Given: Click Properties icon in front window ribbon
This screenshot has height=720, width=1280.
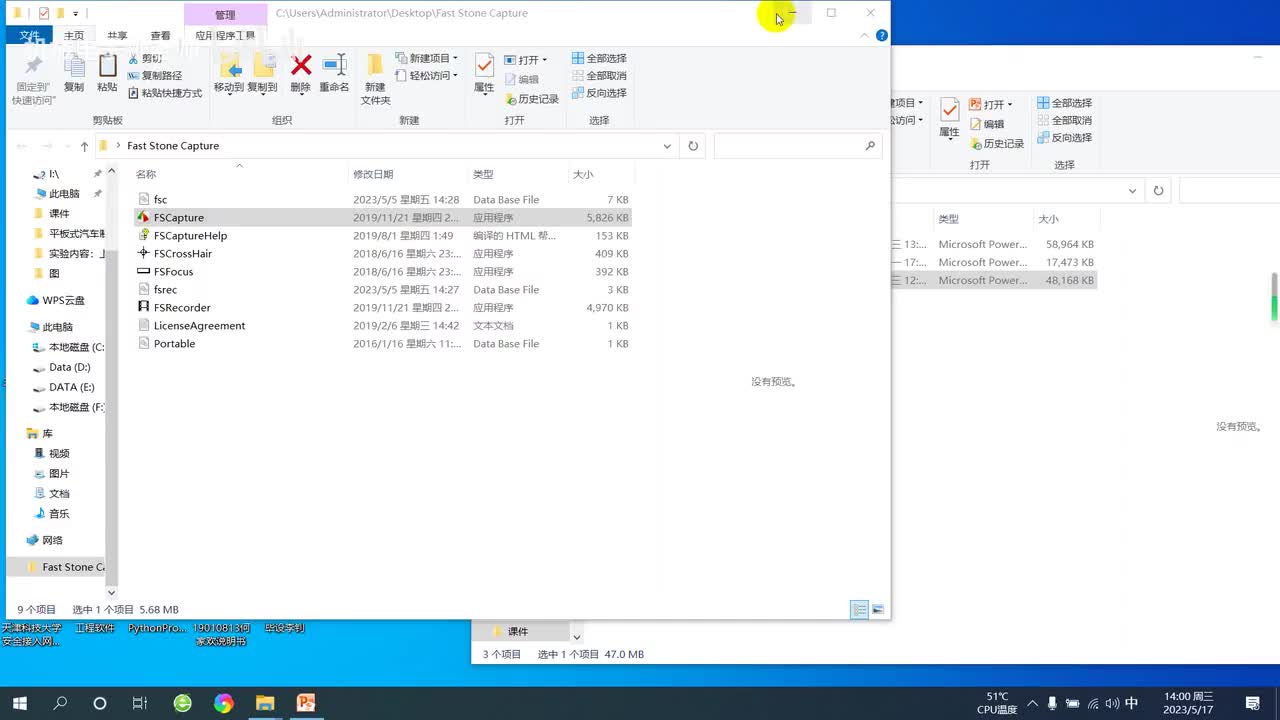Looking at the screenshot, I should [484, 66].
